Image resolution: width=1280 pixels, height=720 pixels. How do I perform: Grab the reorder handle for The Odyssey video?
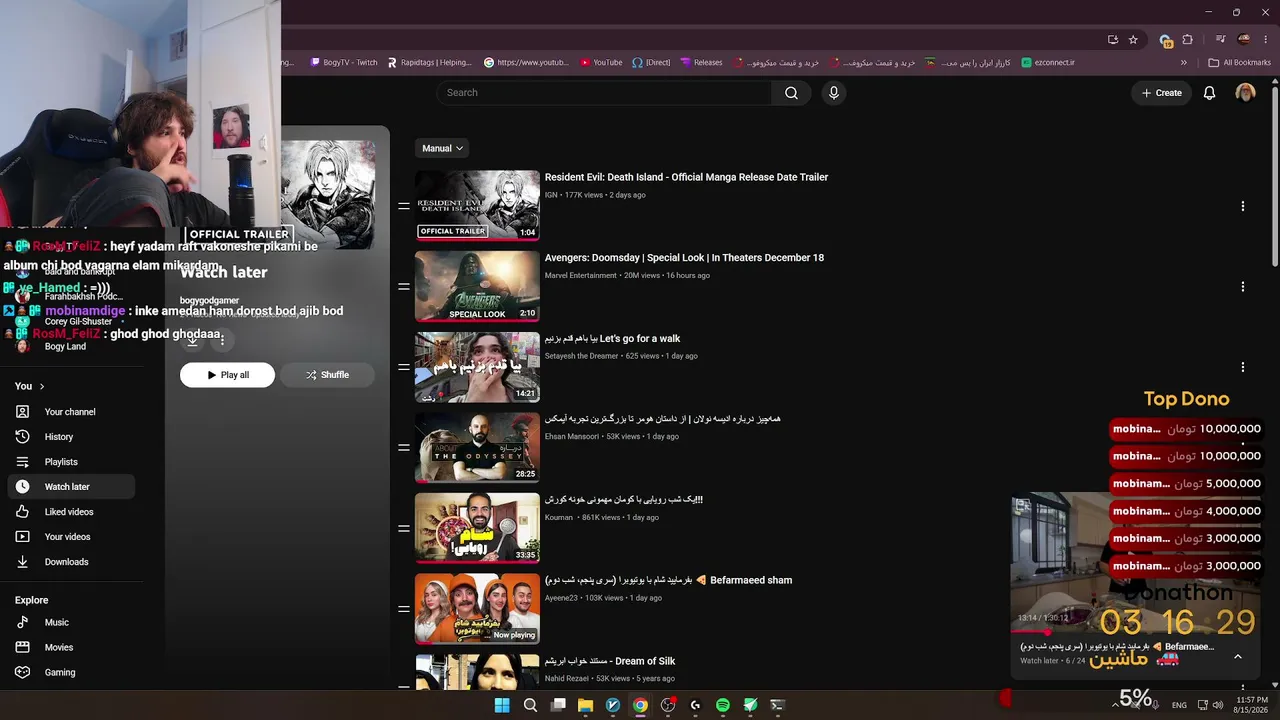pyautogui.click(x=404, y=448)
